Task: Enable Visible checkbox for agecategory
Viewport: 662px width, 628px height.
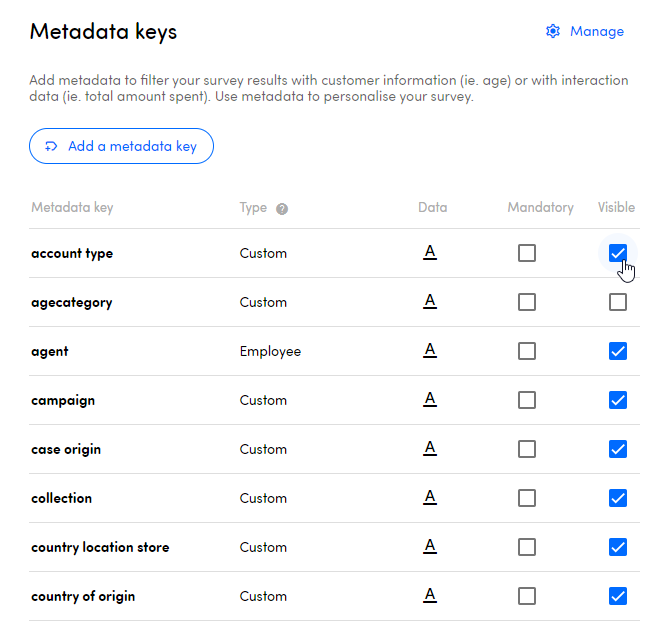Action: [618, 302]
